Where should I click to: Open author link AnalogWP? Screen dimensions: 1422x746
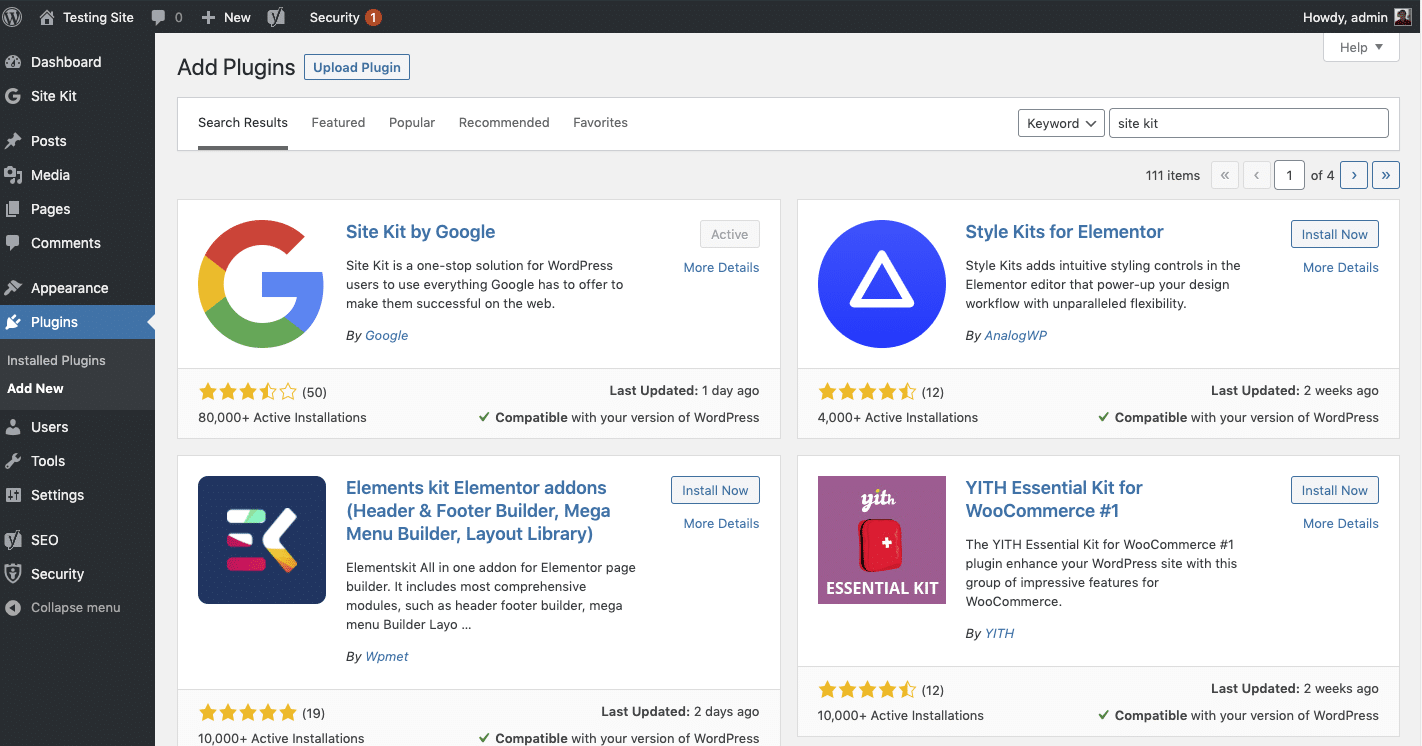point(1016,335)
